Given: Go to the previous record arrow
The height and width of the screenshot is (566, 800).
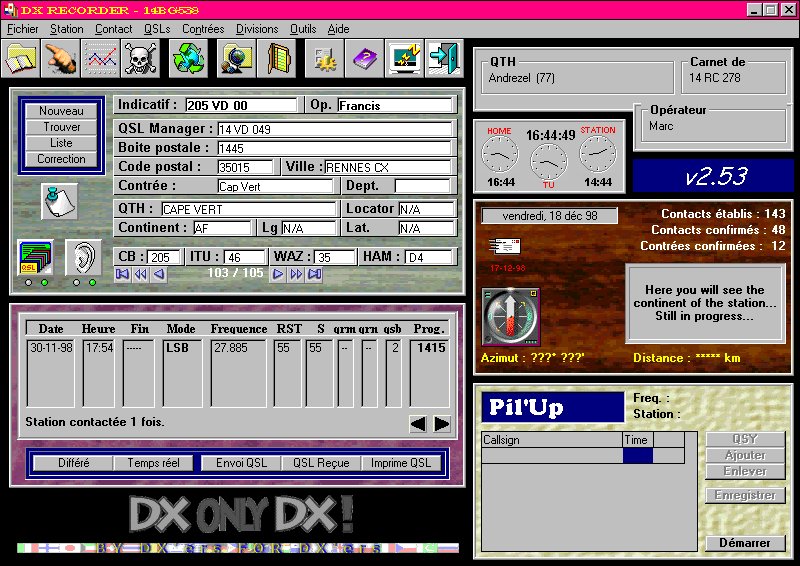Looking at the screenshot, I should (159, 274).
